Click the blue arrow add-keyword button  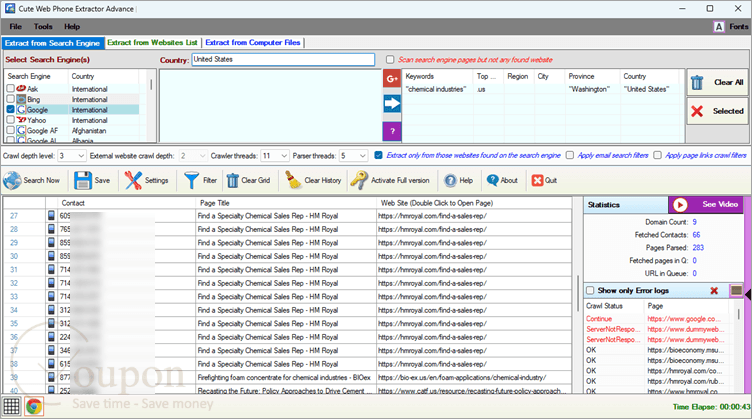pyautogui.click(x=392, y=104)
